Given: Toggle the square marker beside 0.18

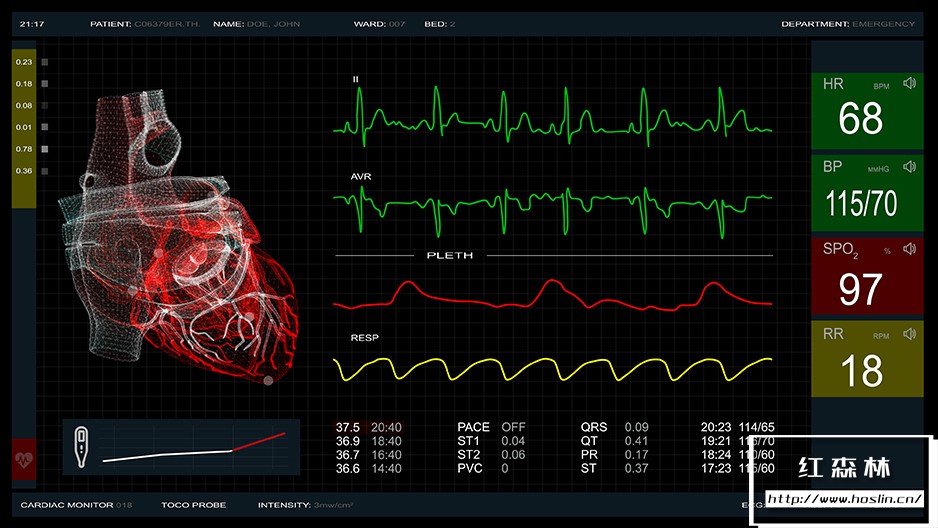Looking at the screenshot, I should click(45, 84).
